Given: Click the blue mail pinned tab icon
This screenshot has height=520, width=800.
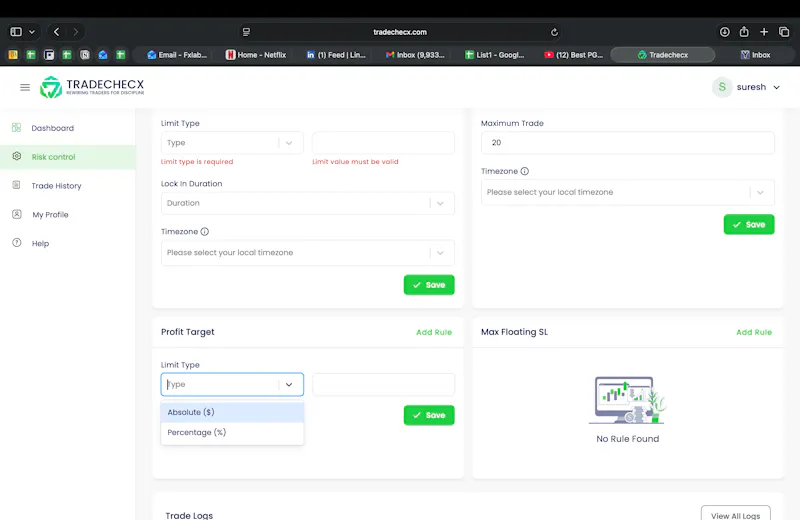Looking at the screenshot, I should [x=103, y=55].
